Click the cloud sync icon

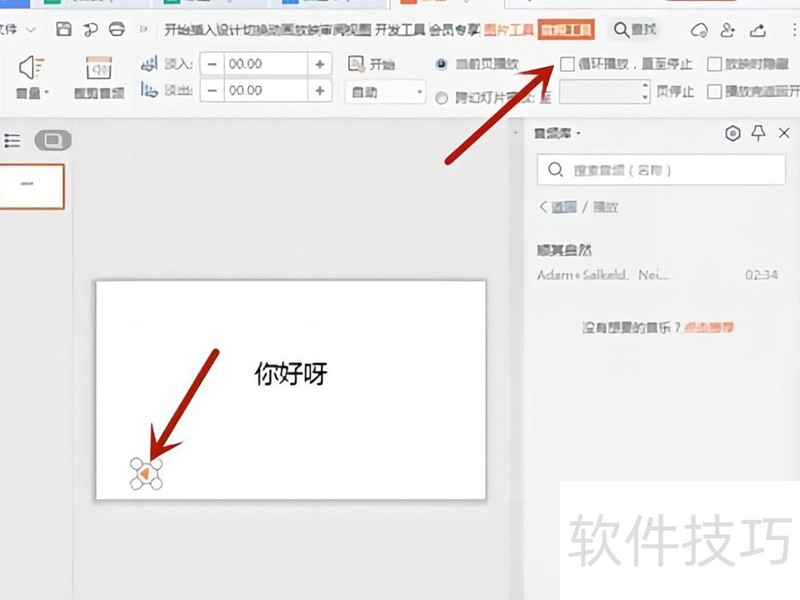pyautogui.click(x=699, y=31)
